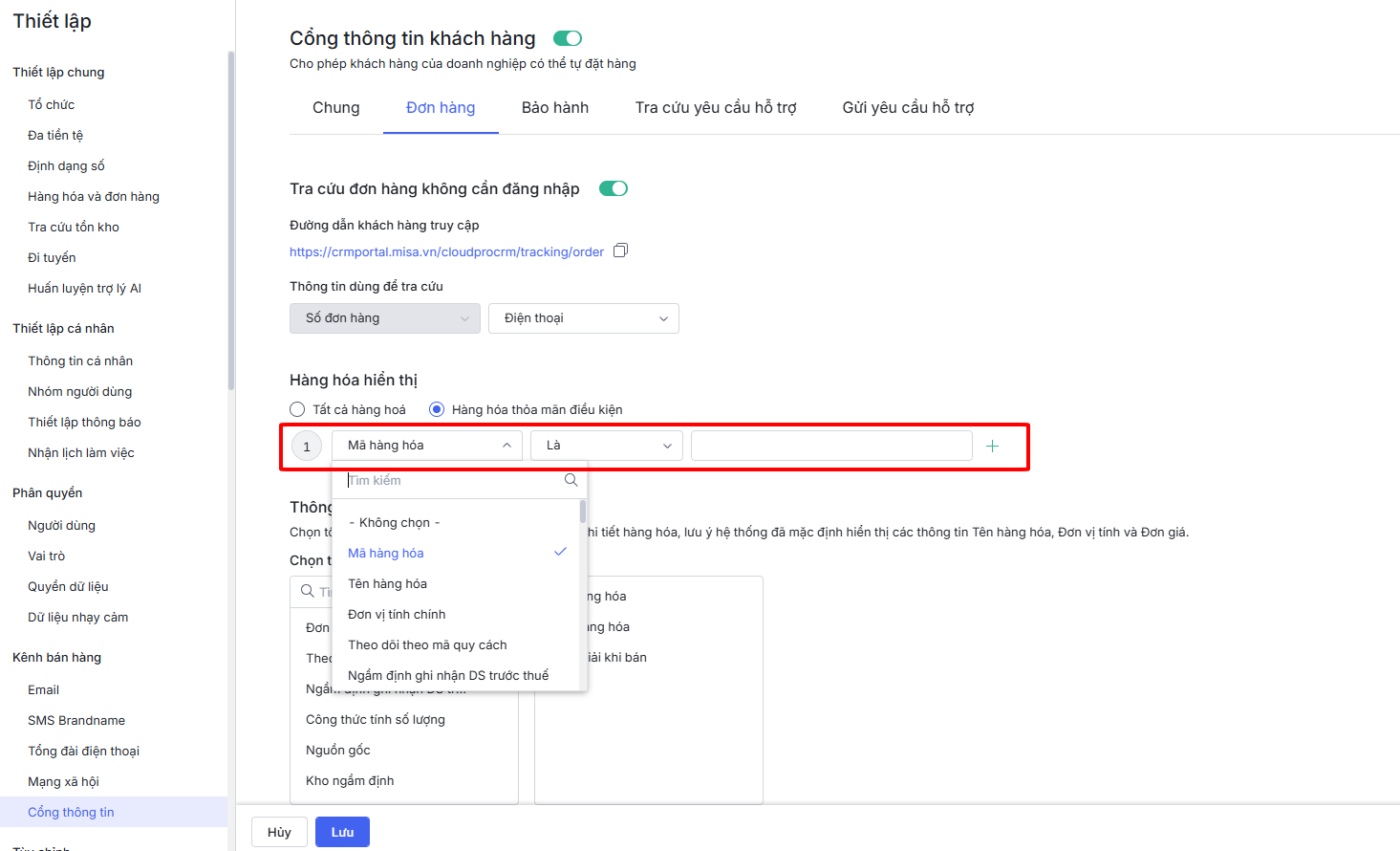Click the Lưu button

[342, 832]
